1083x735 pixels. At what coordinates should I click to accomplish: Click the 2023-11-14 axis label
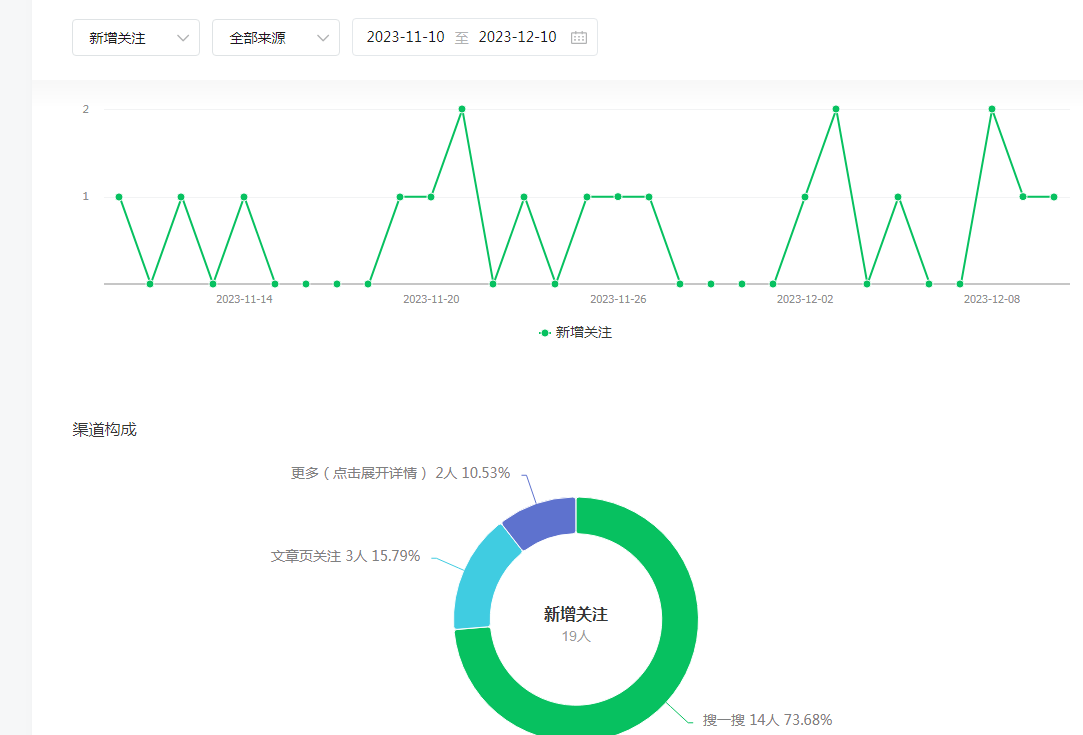coord(245,299)
